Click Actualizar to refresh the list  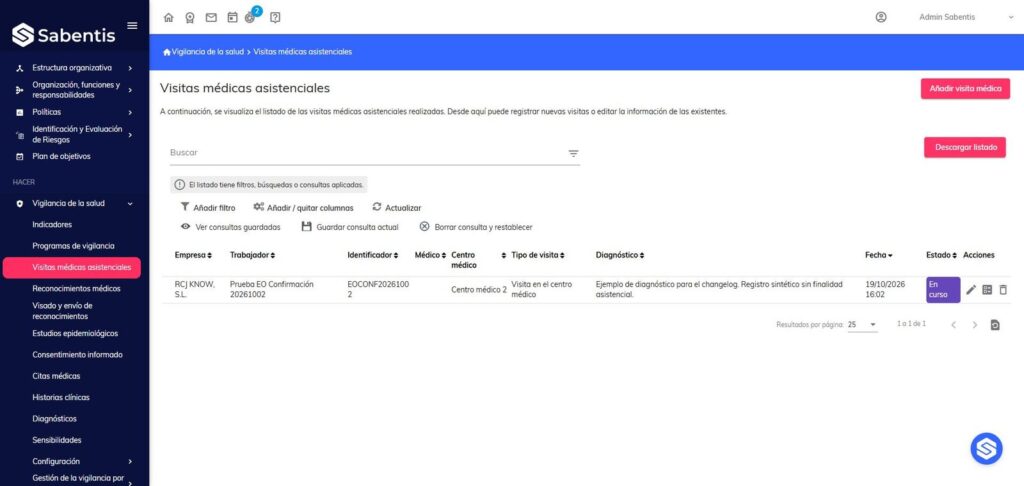396,208
